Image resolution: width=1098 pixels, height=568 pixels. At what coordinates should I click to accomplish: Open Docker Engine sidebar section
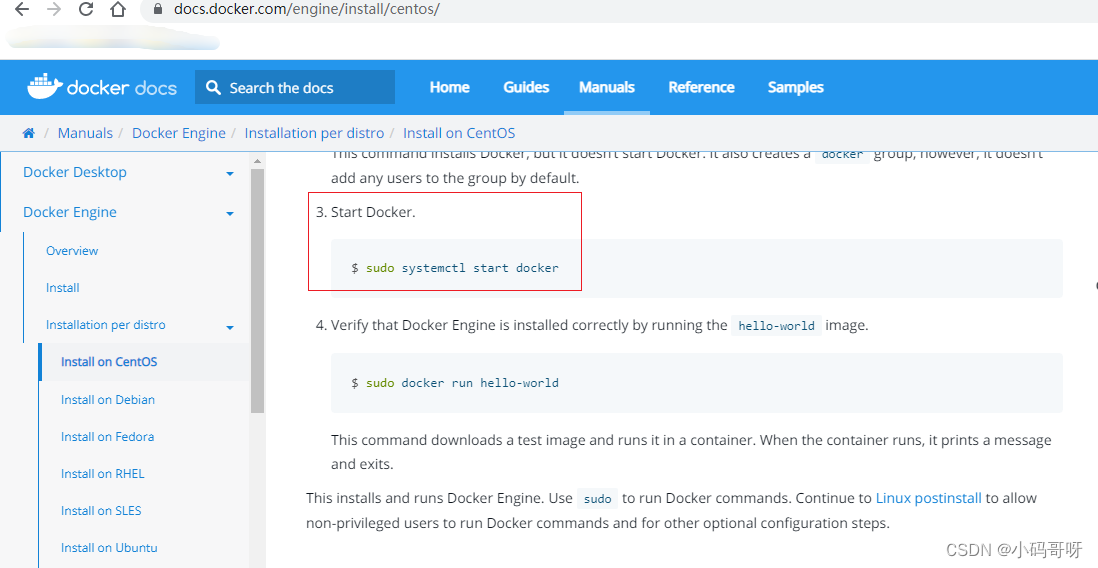click(70, 212)
